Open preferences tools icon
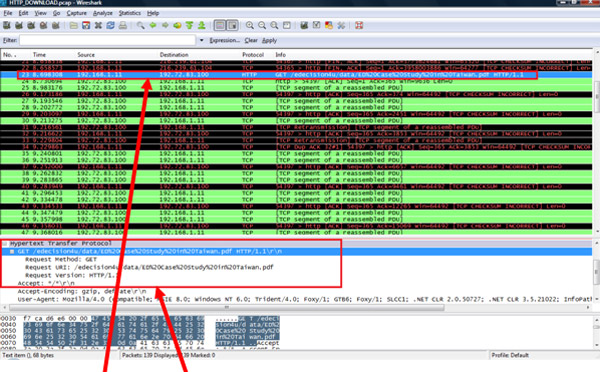The height and width of the screenshot is (372, 600). 341,26
